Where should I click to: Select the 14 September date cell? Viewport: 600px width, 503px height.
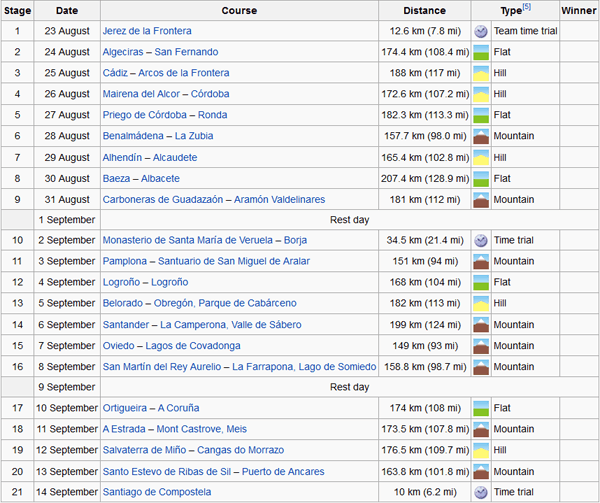pyautogui.click(x=67, y=492)
